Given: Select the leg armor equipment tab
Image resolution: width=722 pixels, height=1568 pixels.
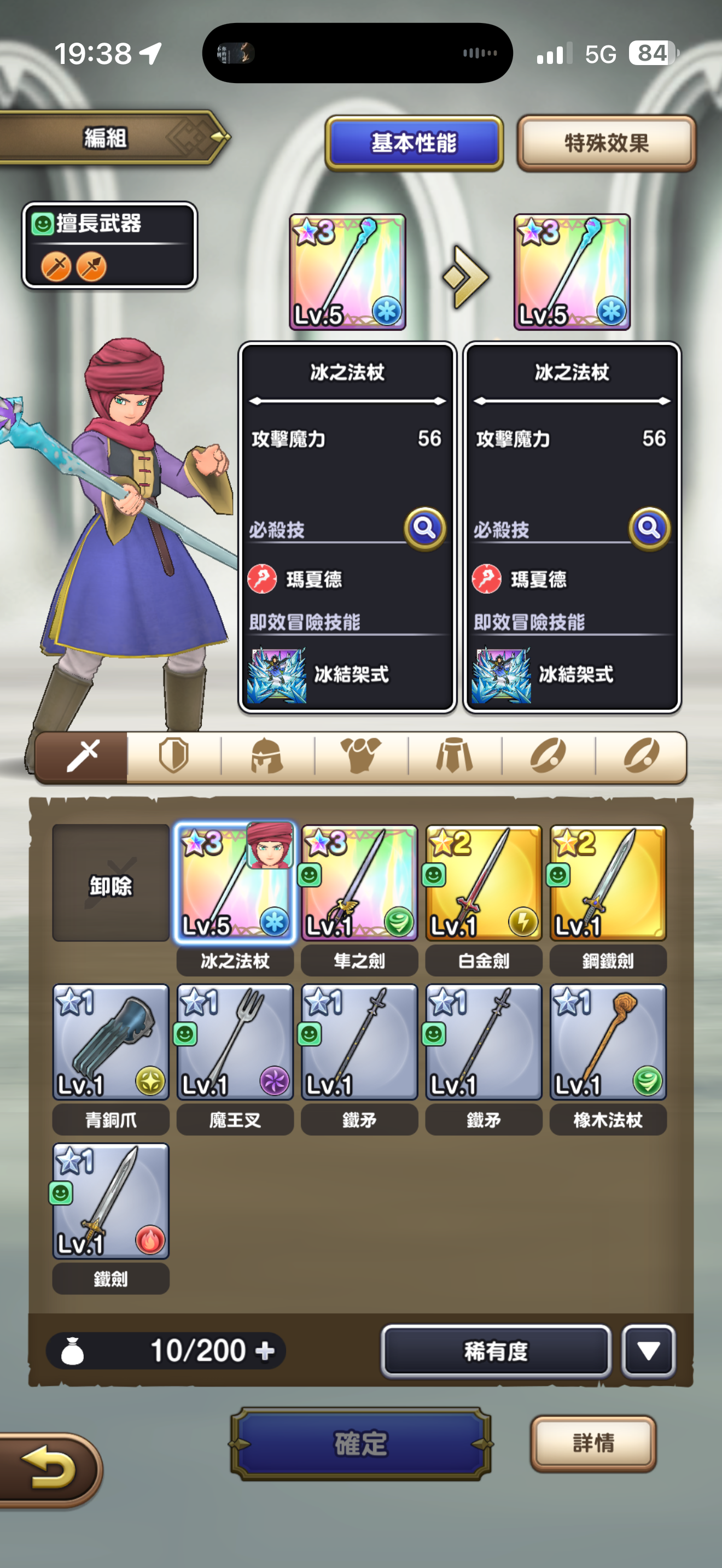Looking at the screenshot, I should [x=455, y=757].
